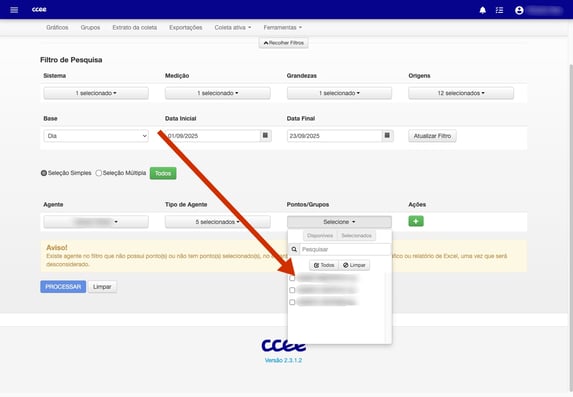Go to Gráficos menu item
Screen dimensions: 573x397
(x=57, y=27)
